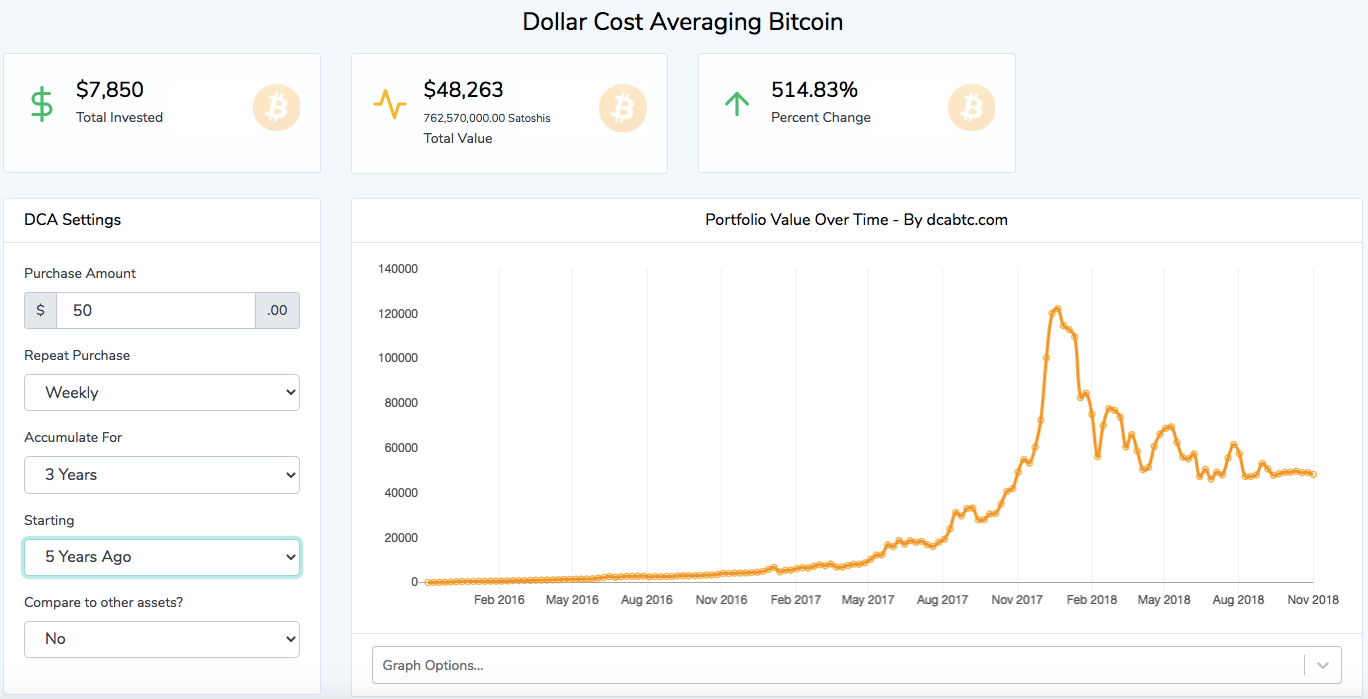Click the Bitcoin logo on Percent Change card

pyautogui.click(x=971, y=107)
